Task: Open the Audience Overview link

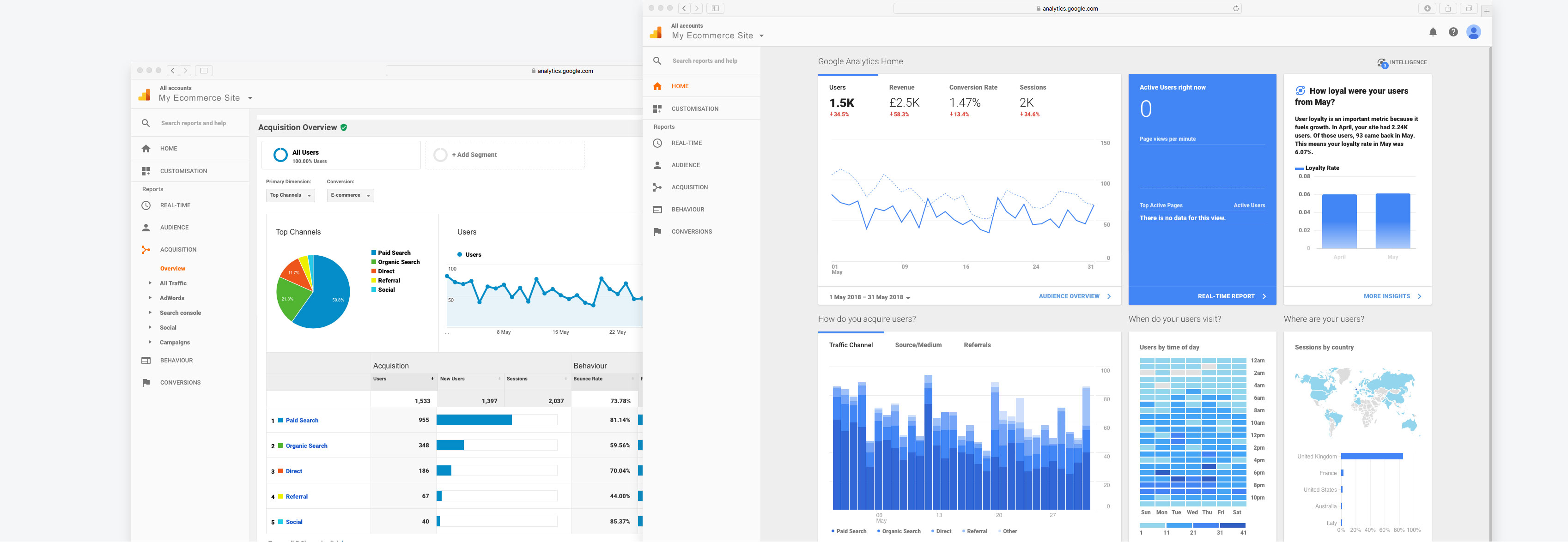Action: click(x=1074, y=296)
